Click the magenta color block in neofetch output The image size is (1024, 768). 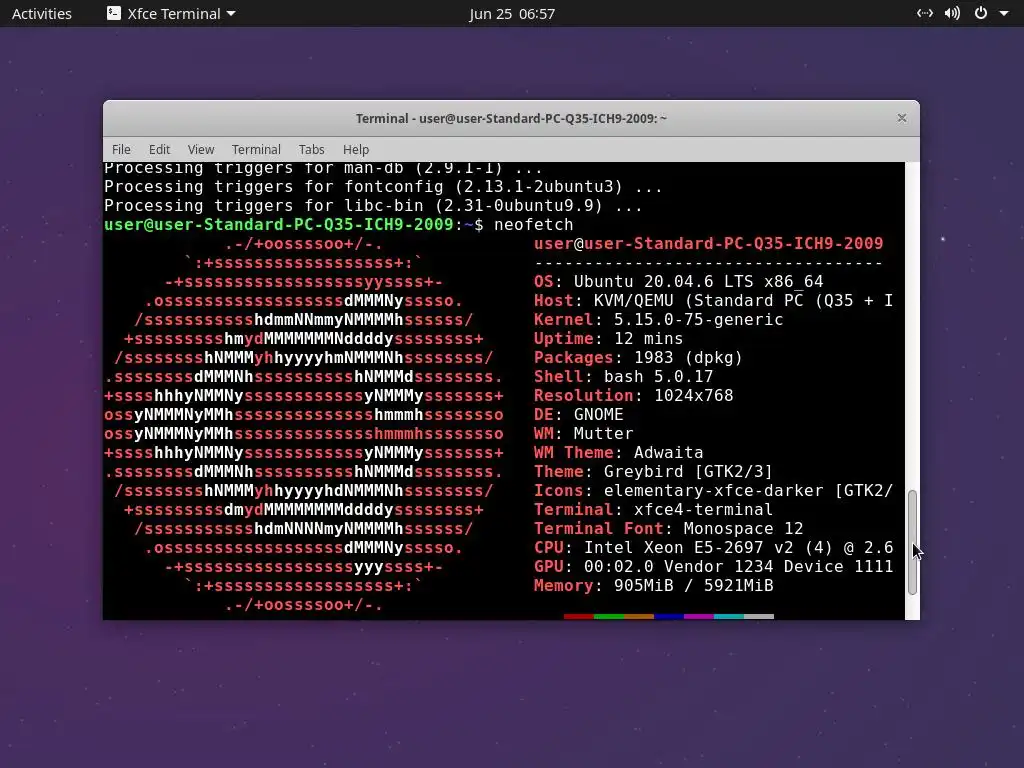coord(699,616)
